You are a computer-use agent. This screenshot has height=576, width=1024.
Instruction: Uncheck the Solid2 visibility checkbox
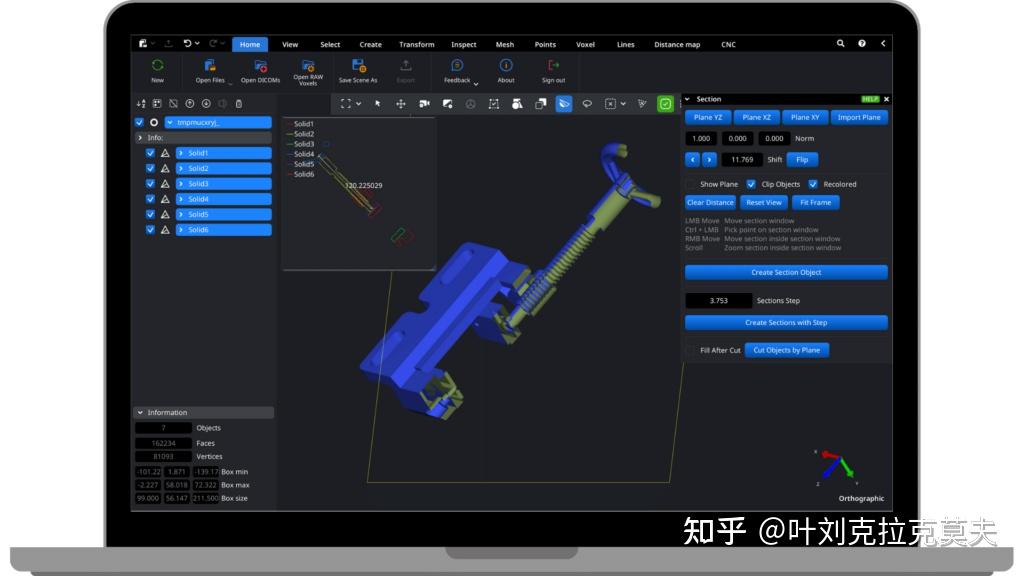tap(150, 168)
